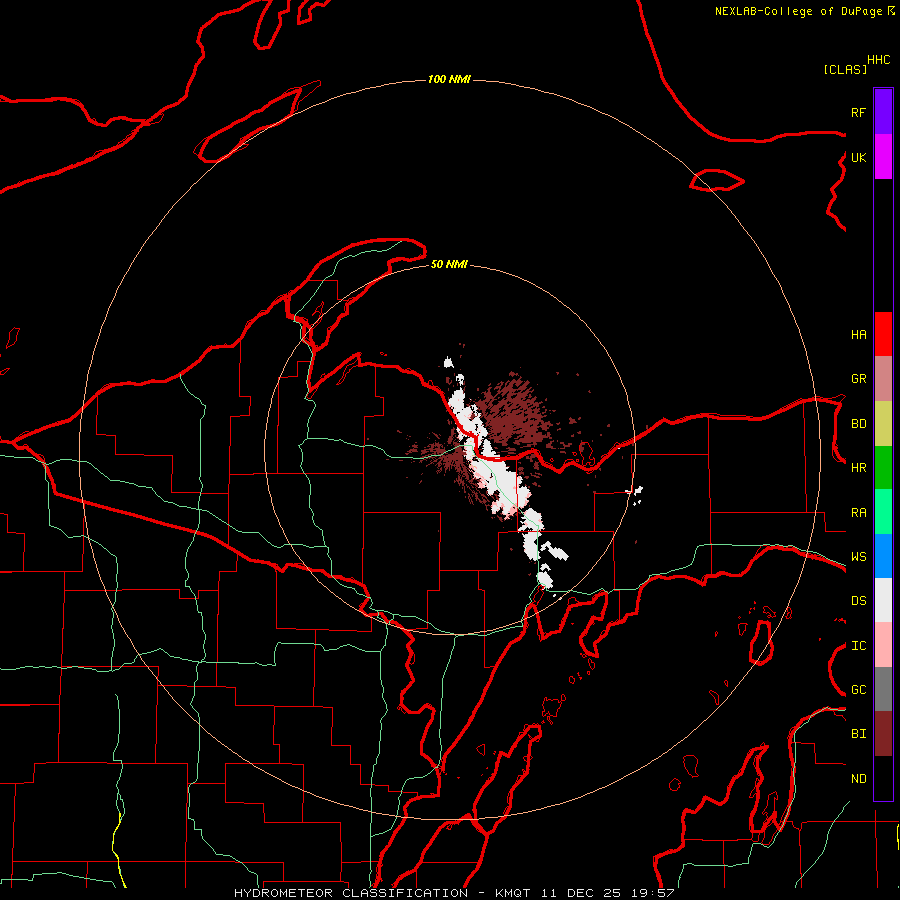
Task: Click the GC legend label
Action: click(859, 690)
